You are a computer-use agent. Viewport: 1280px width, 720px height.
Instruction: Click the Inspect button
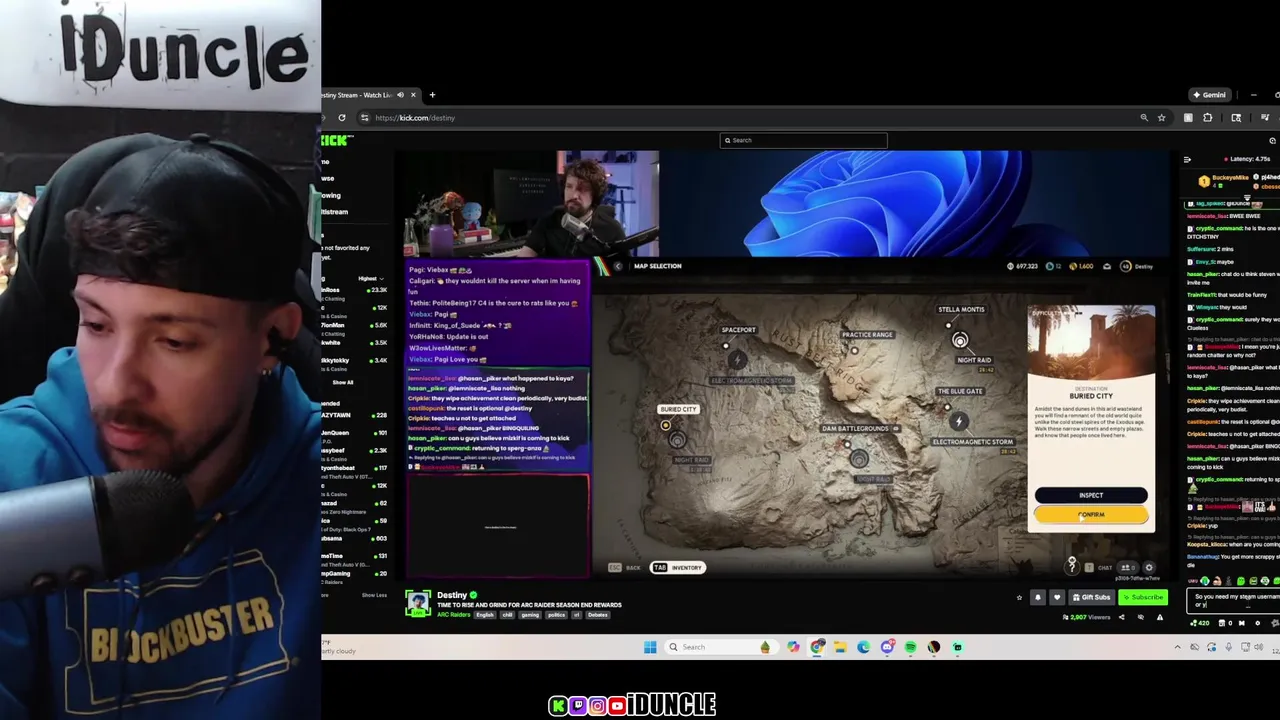click(x=1091, y=495)
